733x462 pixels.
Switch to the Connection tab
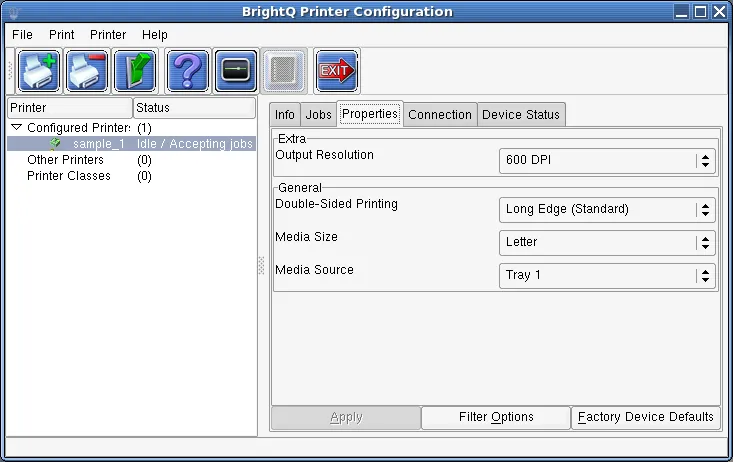440,115
